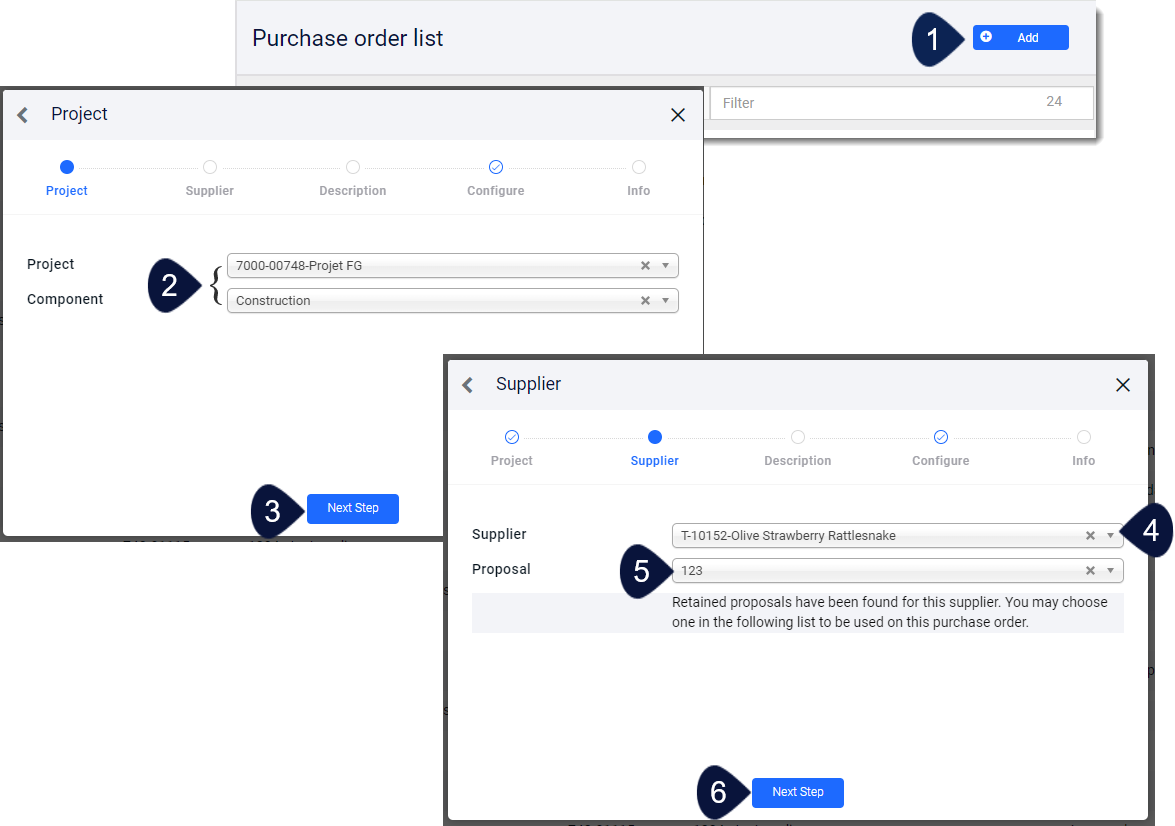1175x826 pixels.
Task: Expand the Component dropdown arrow
Action: 665,301
